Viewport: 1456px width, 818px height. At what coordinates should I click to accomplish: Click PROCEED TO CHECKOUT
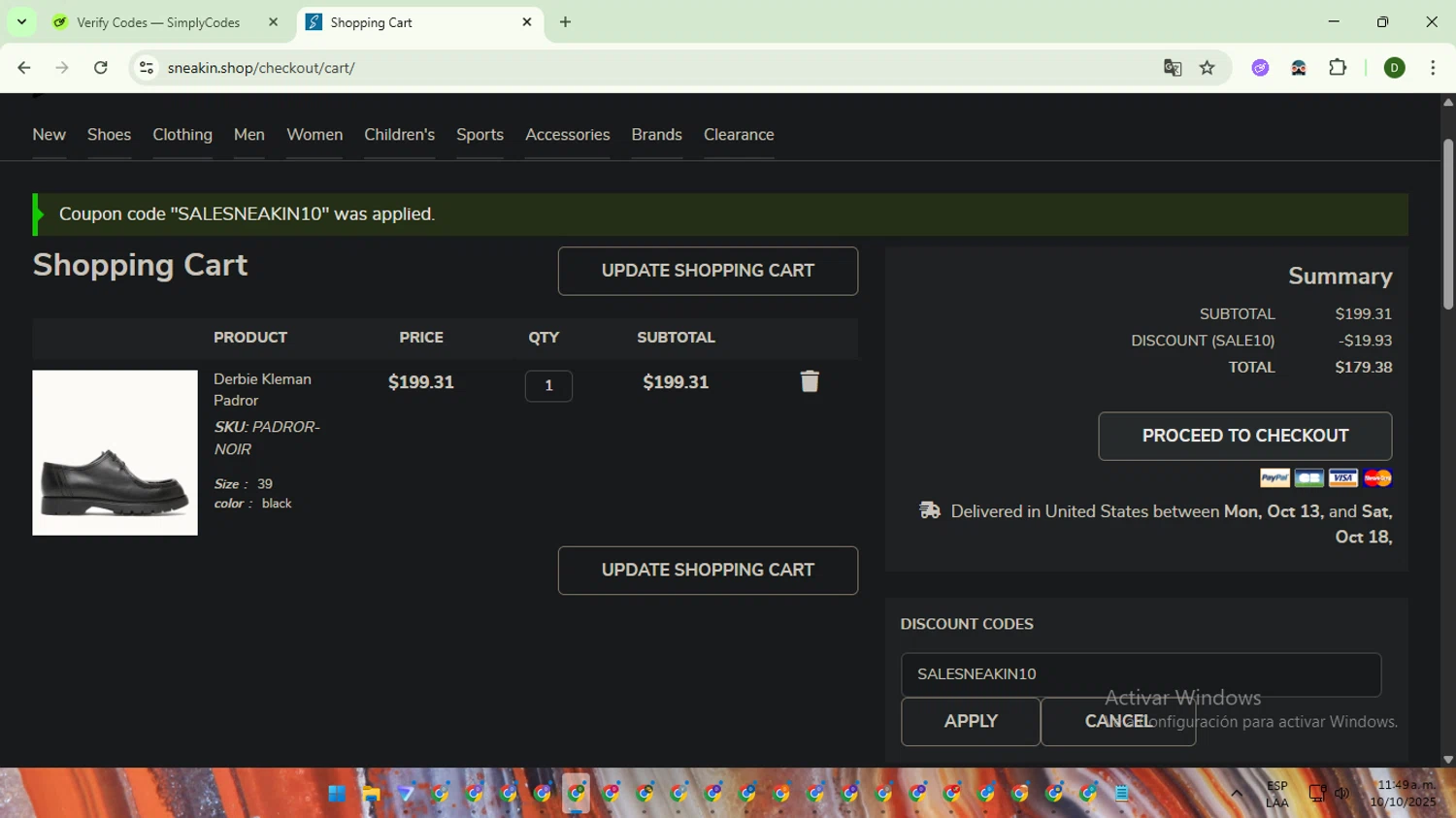1245,436
